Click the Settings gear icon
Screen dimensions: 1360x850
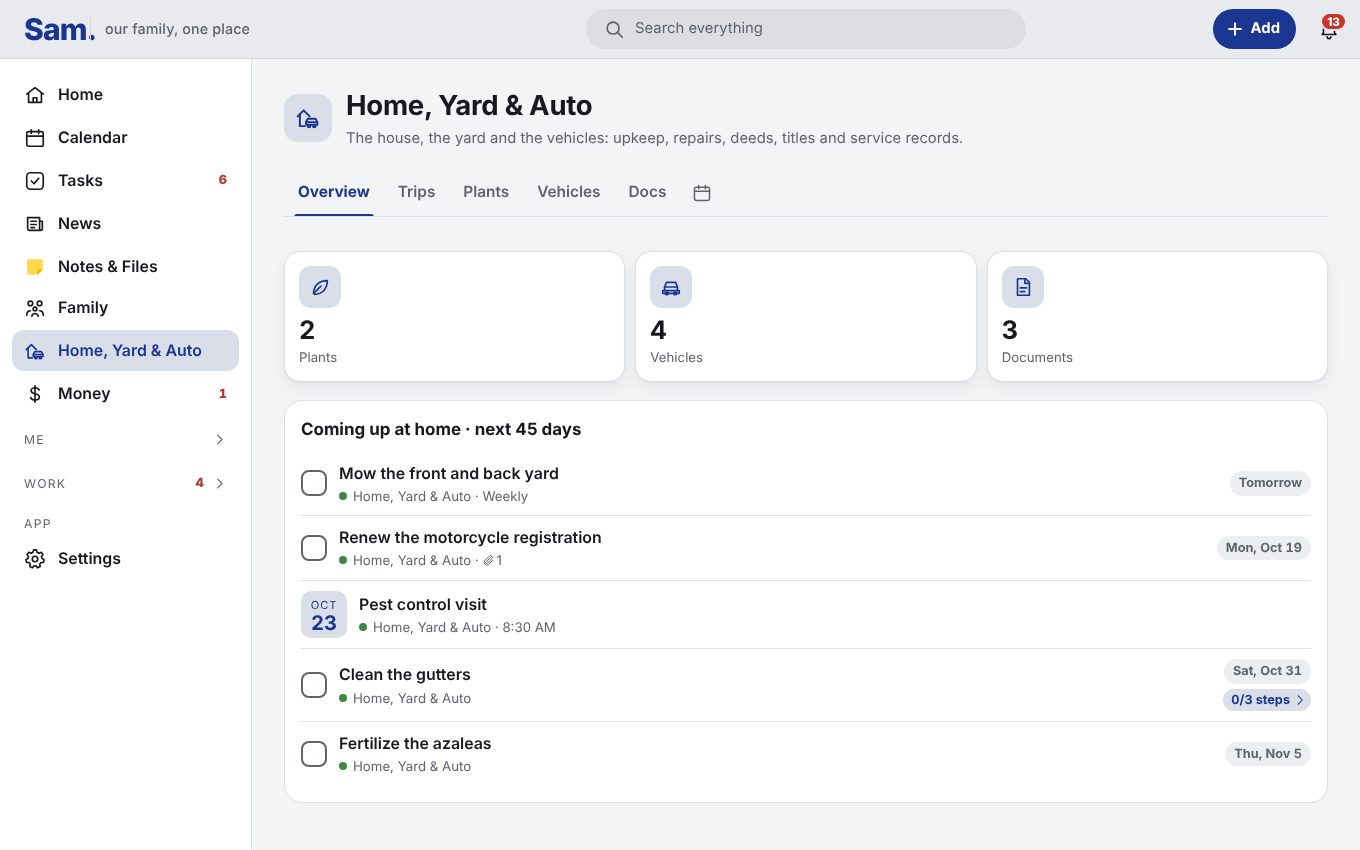[35, 559]
